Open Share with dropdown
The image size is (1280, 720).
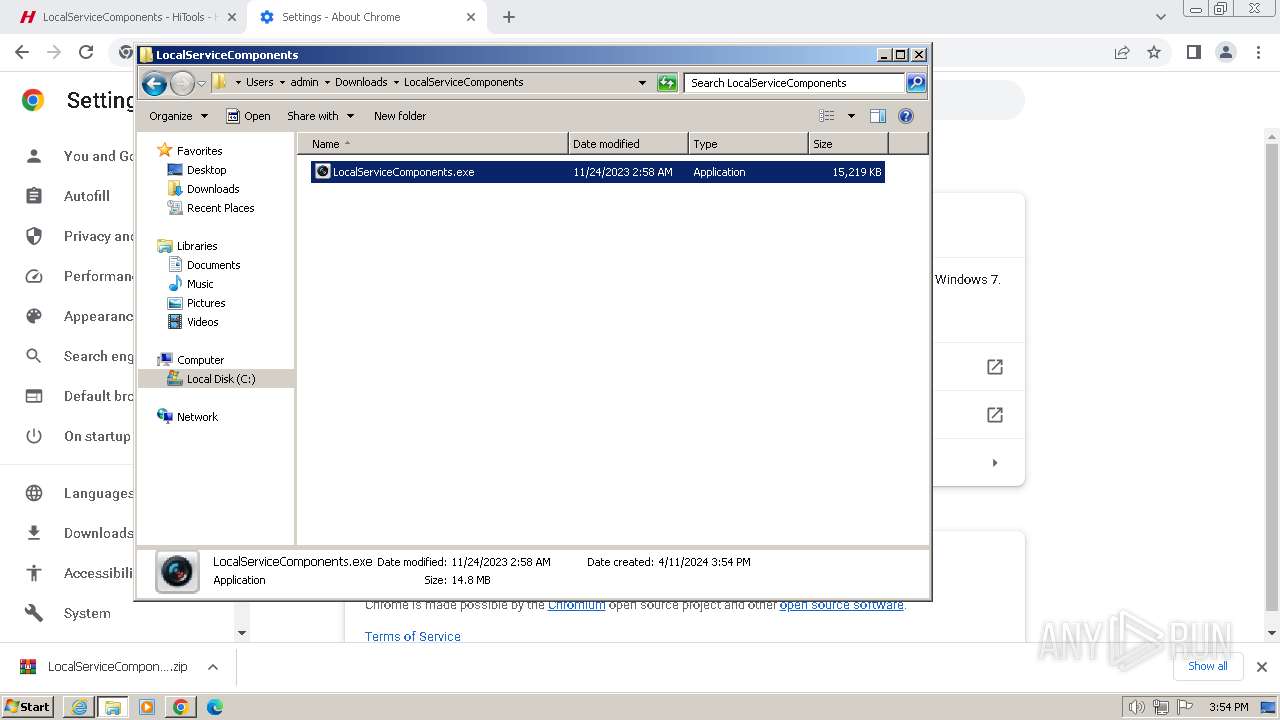[x=320, y=116]
